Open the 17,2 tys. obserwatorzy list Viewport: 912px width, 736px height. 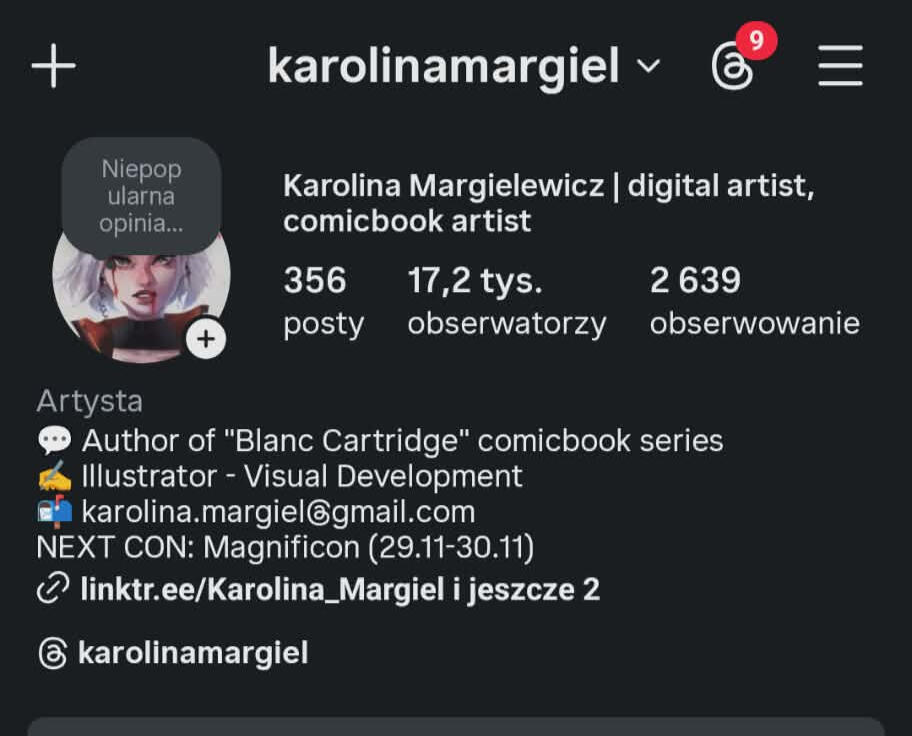tap(507, 301)
